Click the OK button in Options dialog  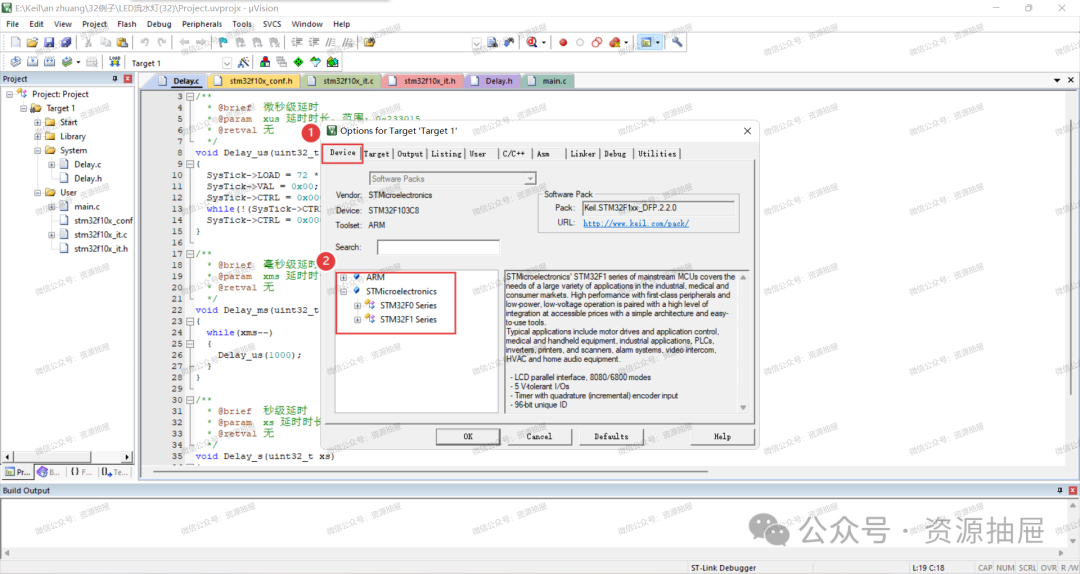(468, 436)
